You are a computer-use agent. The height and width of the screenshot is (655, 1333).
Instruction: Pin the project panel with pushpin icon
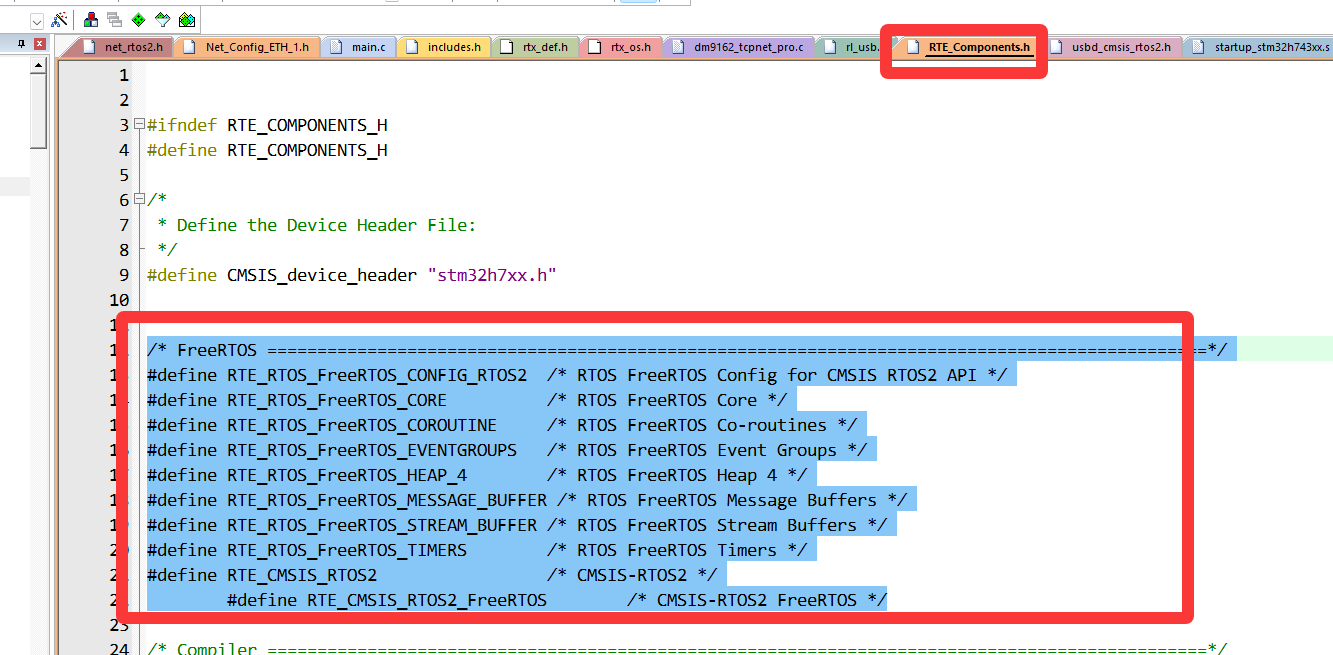point(22,44)
